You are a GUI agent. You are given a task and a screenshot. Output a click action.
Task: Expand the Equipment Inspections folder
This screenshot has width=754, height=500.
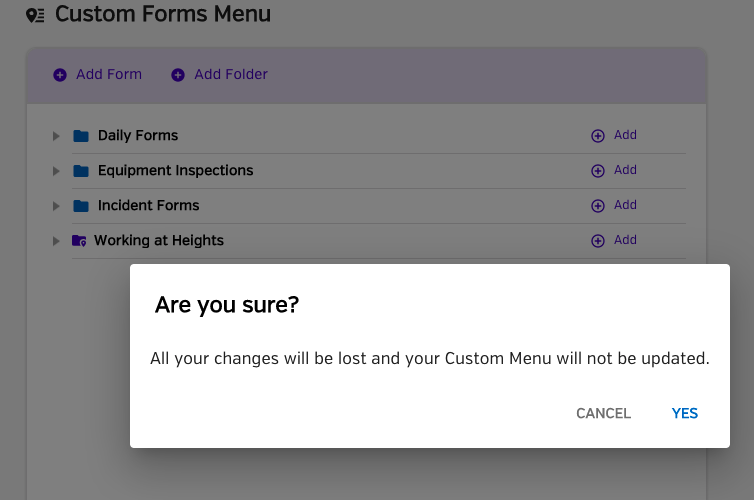coord(56,171)
